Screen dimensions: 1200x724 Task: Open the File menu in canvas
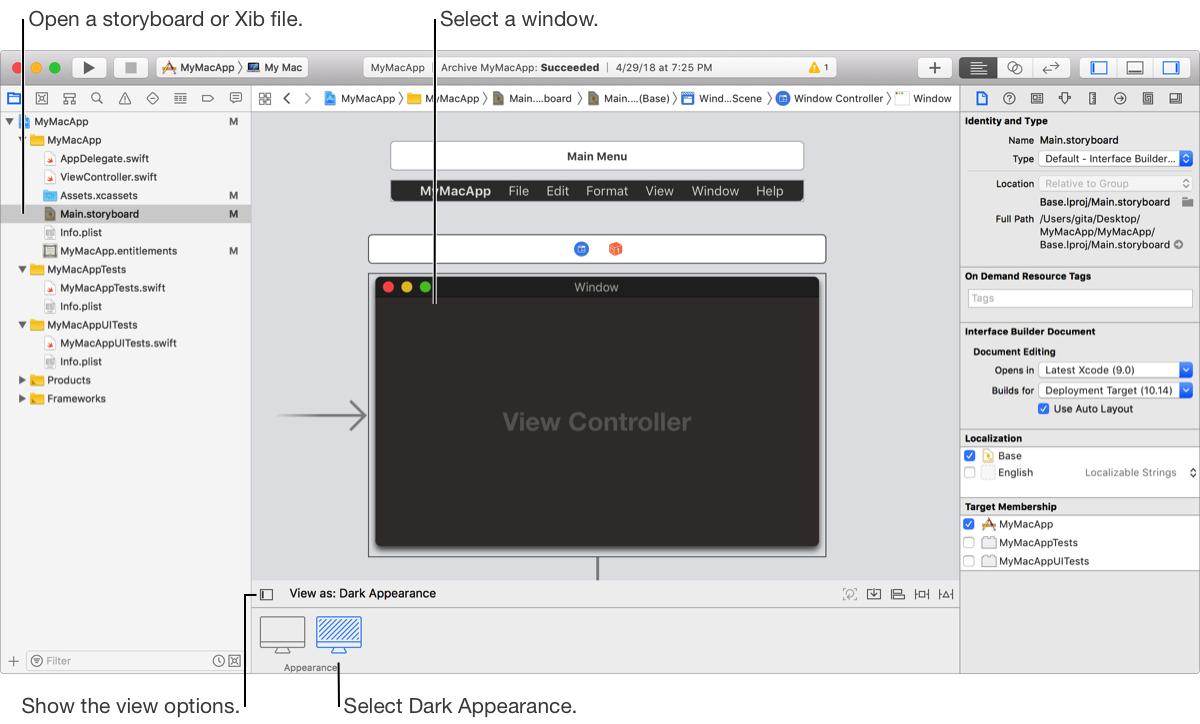point(518,191)
